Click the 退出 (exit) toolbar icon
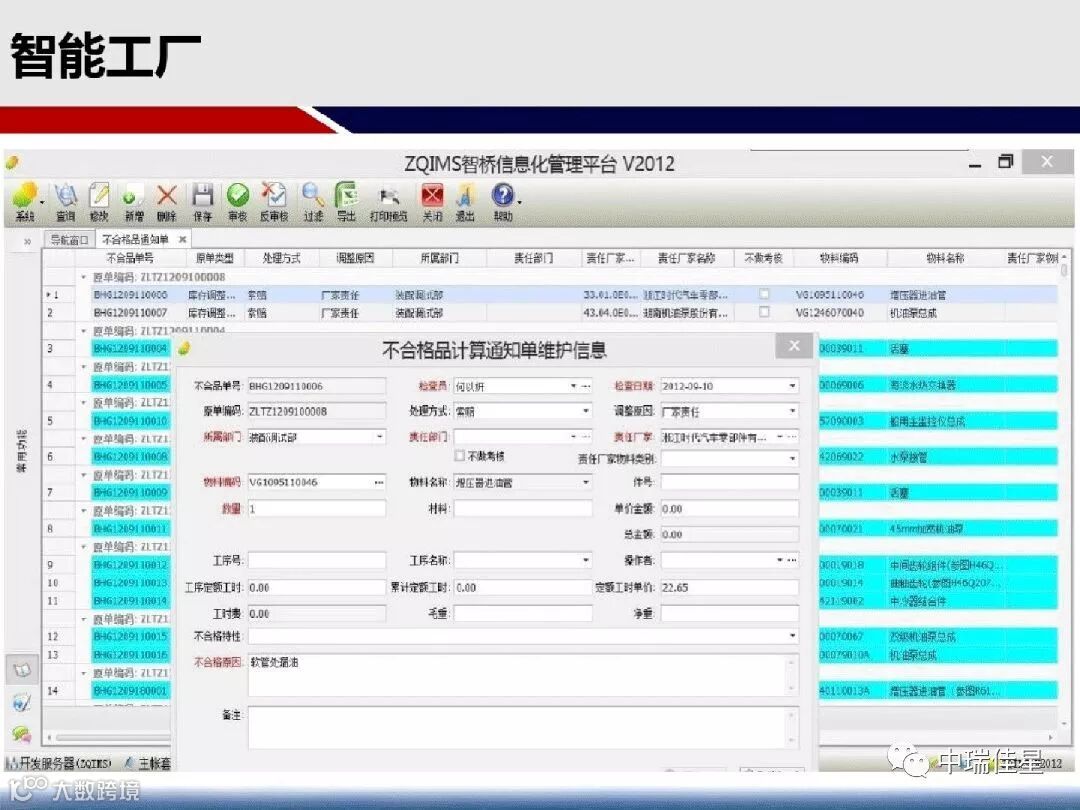Image resolution: width=1080 pixels, height=810 pixels. [465, 201]
